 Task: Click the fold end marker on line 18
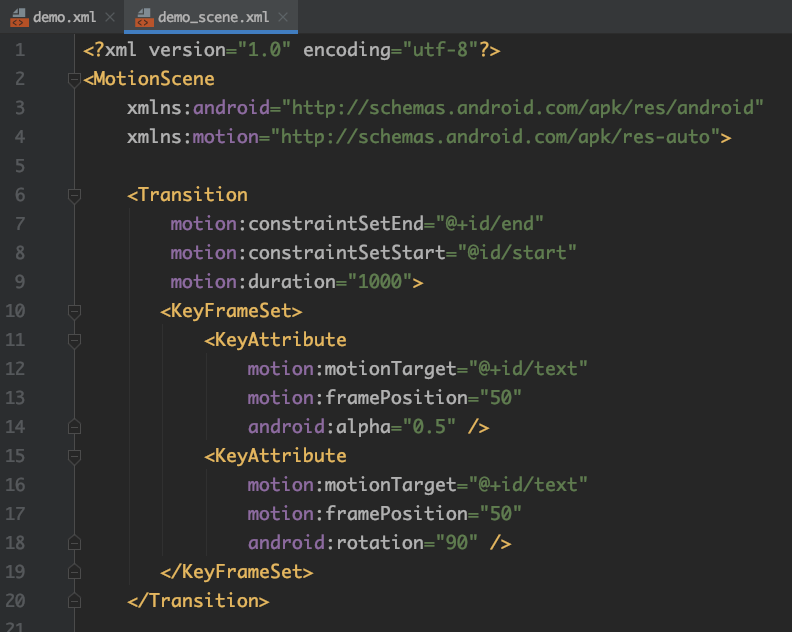[x=74, y=543]
